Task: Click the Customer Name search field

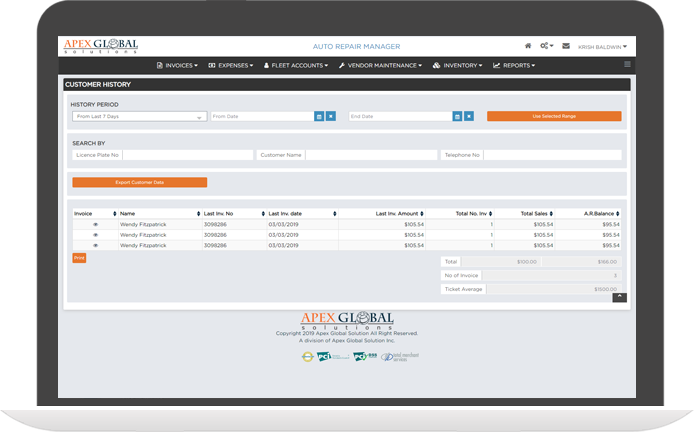Action: [x=370, y=155]
